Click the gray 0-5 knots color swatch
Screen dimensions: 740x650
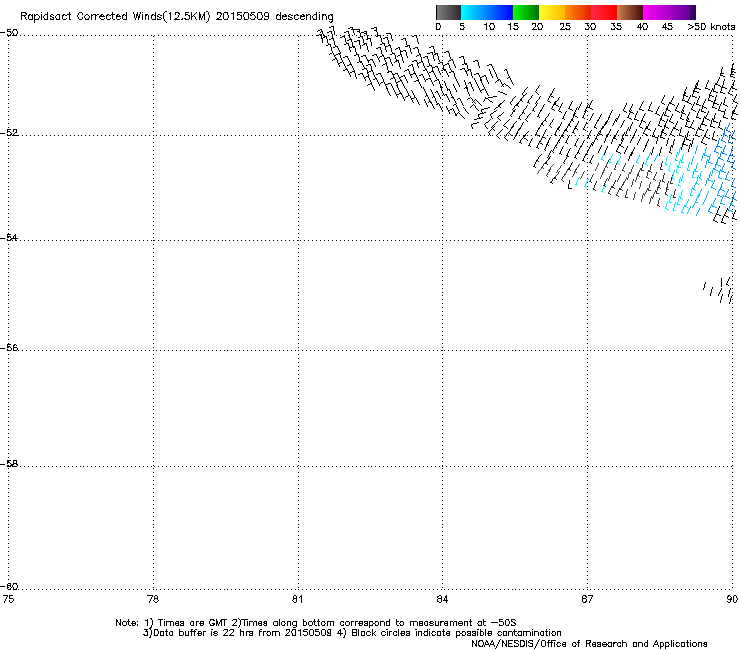tap(448, 12)
